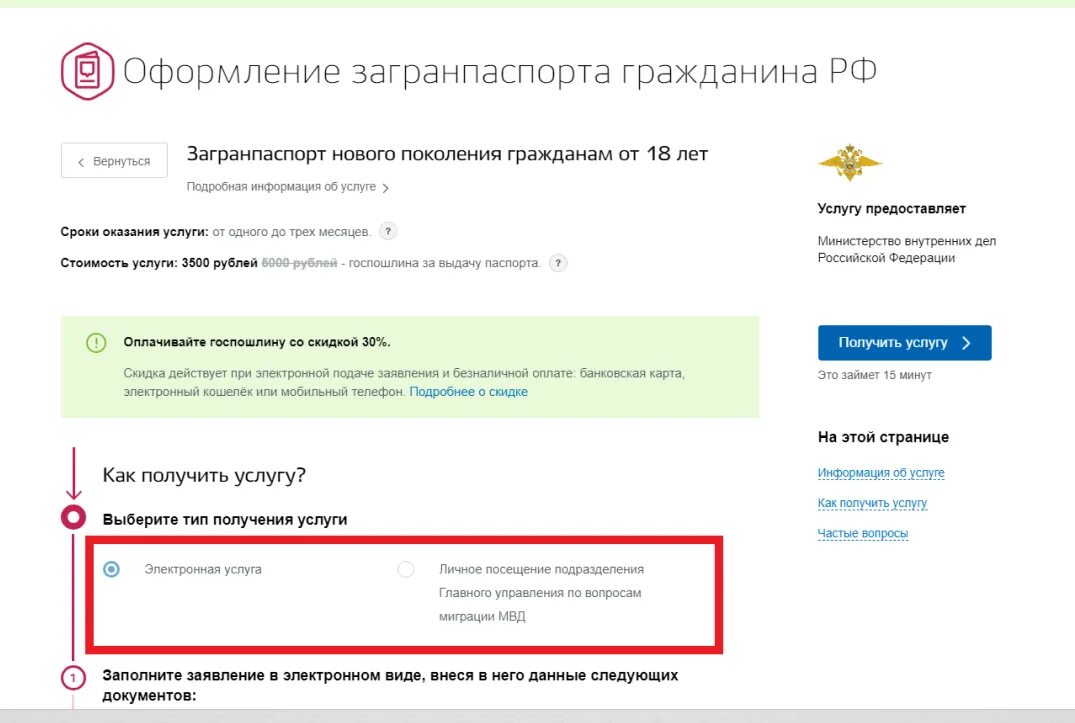Click the passport service hexagon icon

tap(87, 71)
